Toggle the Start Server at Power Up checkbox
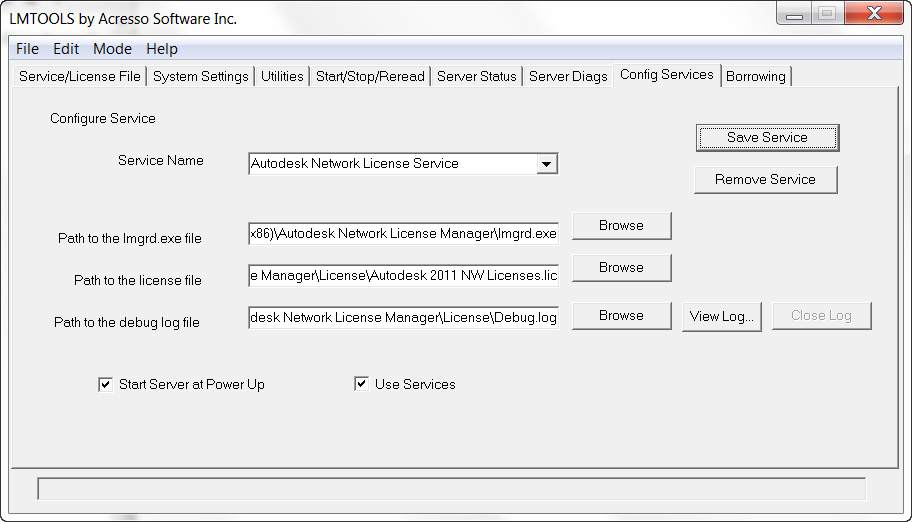The height and width of the screenshot is (522, 912). tap(106, 384)
